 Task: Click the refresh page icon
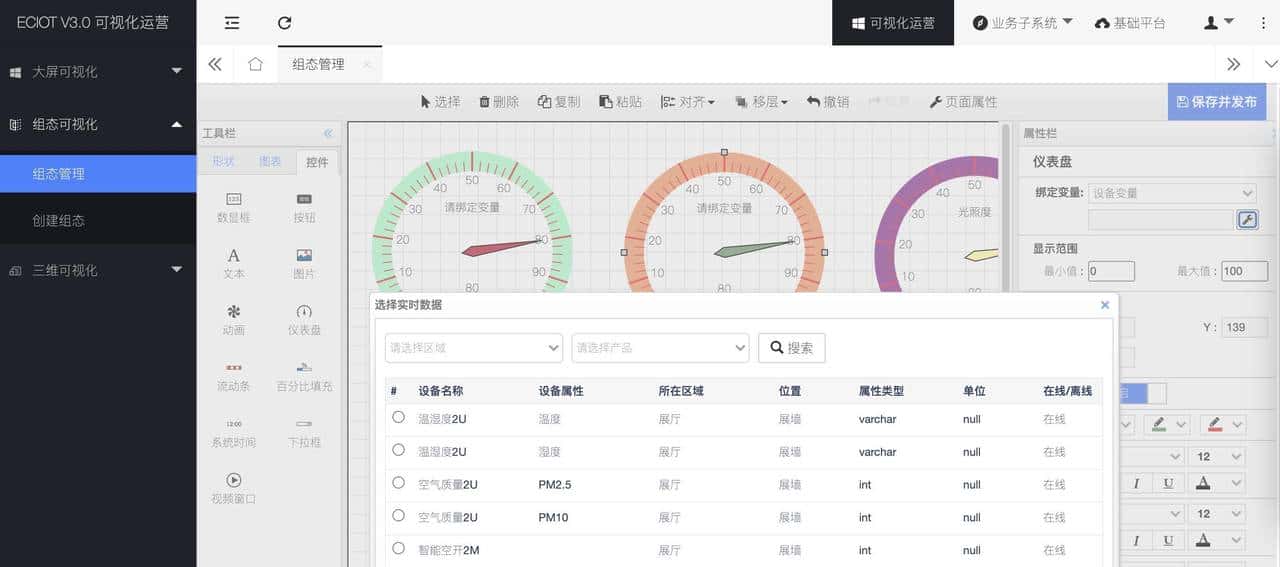284,22
